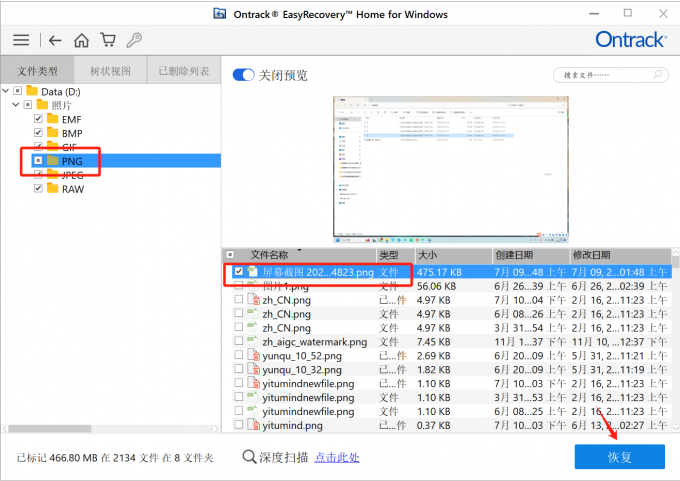The width and height of the screenshot is (680, 481).
Task: Open the hamburger menu icon
Action: click(x=21, y=40)
